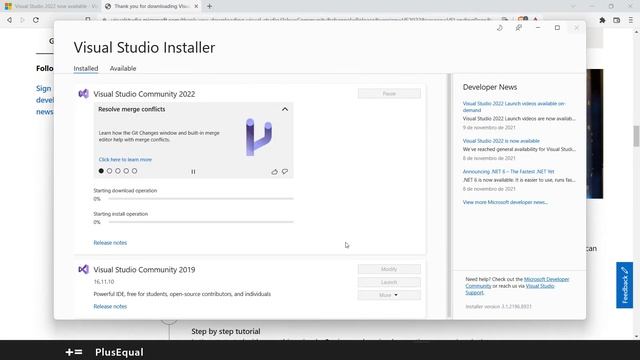This screenshot has height=360, width=640.
Task: Open the browser hamburger menu
Action: tap(631, 20)
